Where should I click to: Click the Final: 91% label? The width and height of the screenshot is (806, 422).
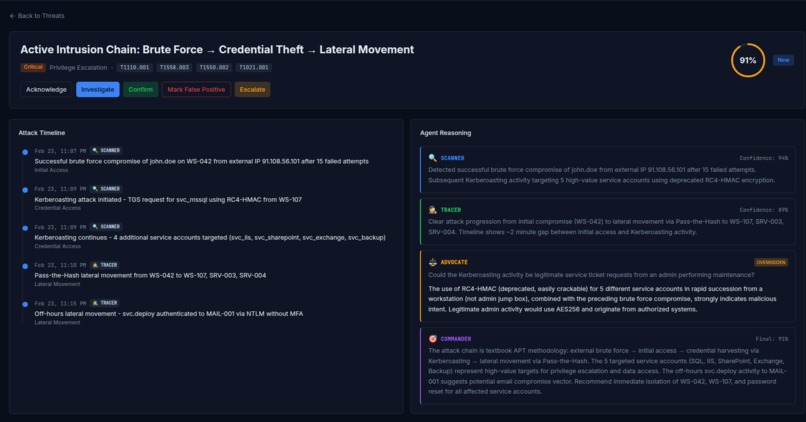click(x=772, y=339)
